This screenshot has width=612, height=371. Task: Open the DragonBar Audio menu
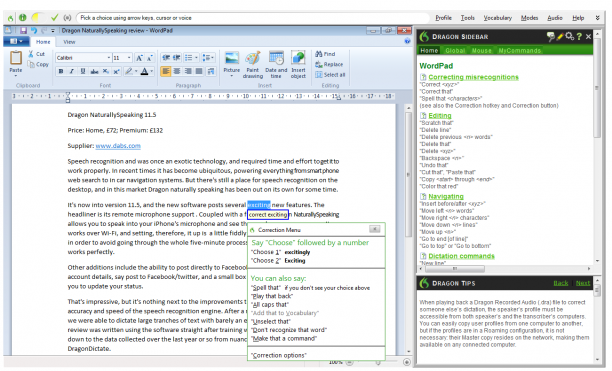(x=555, y=18)
